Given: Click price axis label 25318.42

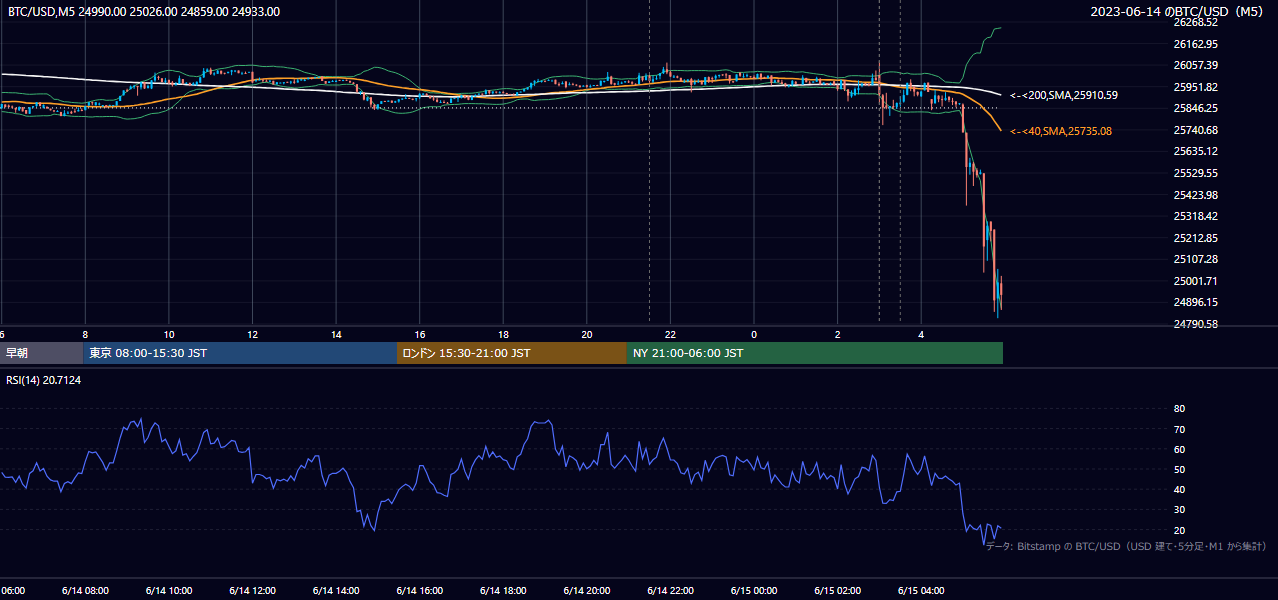Looking at the screenshot, I should (x=1195, y=216).
